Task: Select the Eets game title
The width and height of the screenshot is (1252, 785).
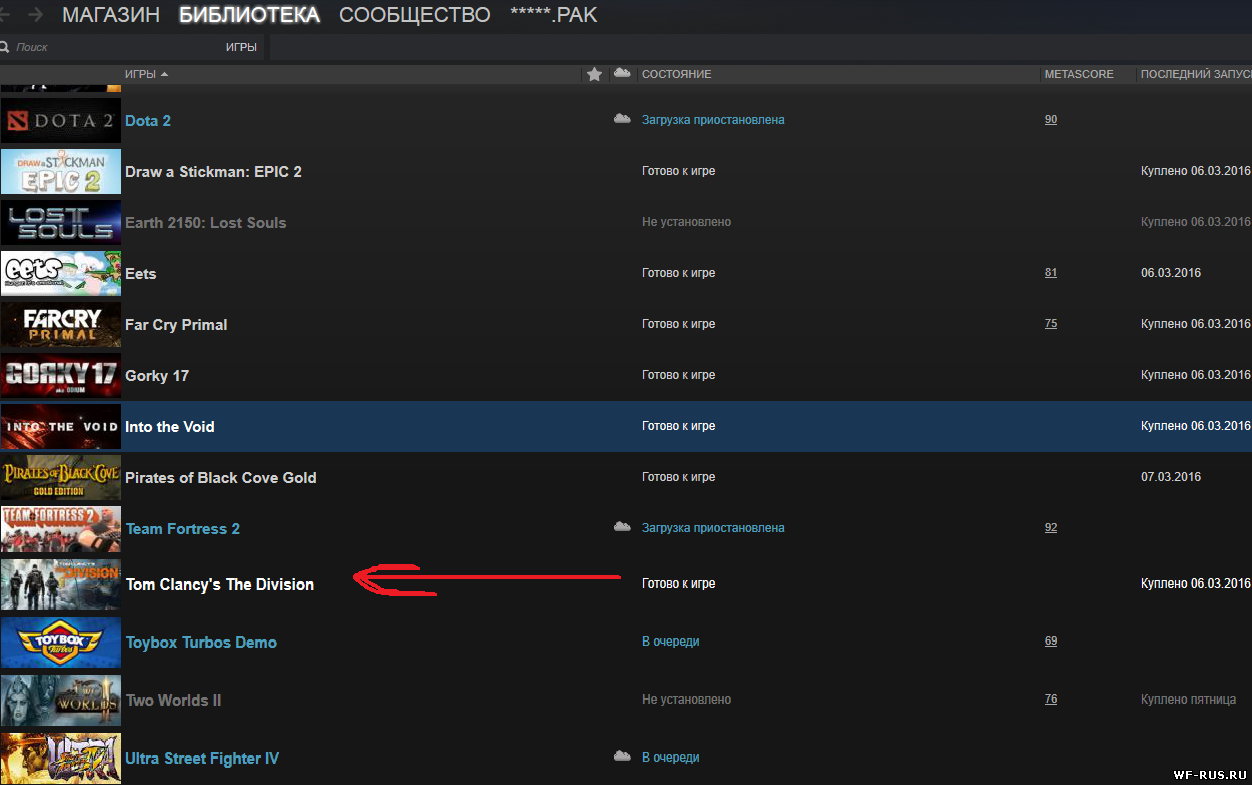Action: click(x=141, y=273)
